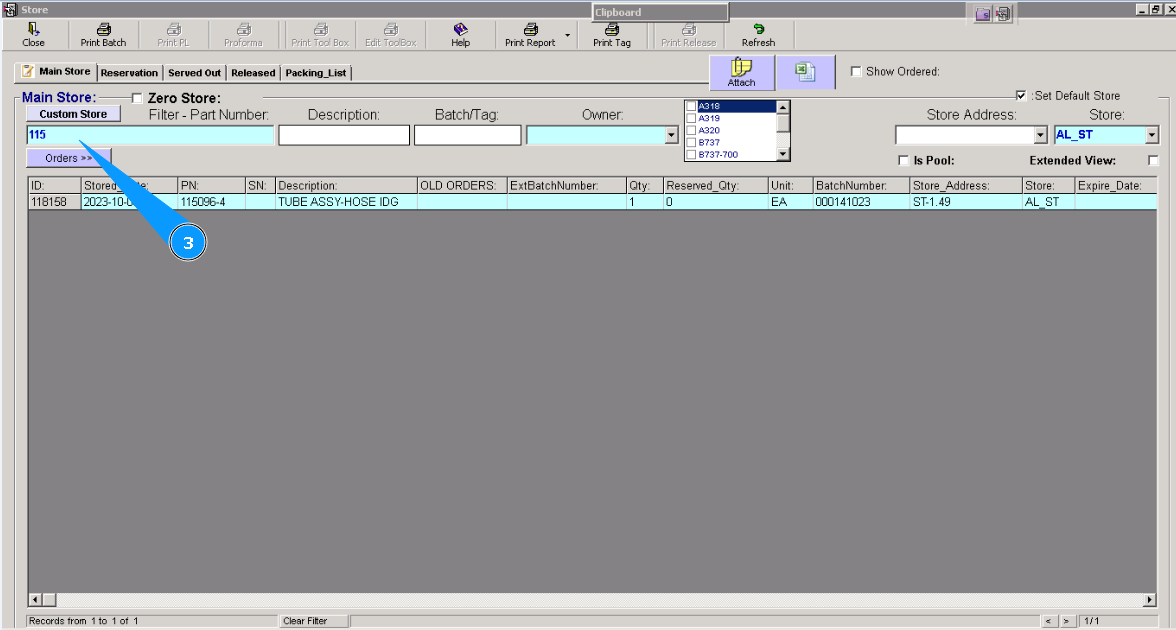Go to previous record page arrow
The width and height of the screenshot is (1176, 630).
pos(1050,621)
